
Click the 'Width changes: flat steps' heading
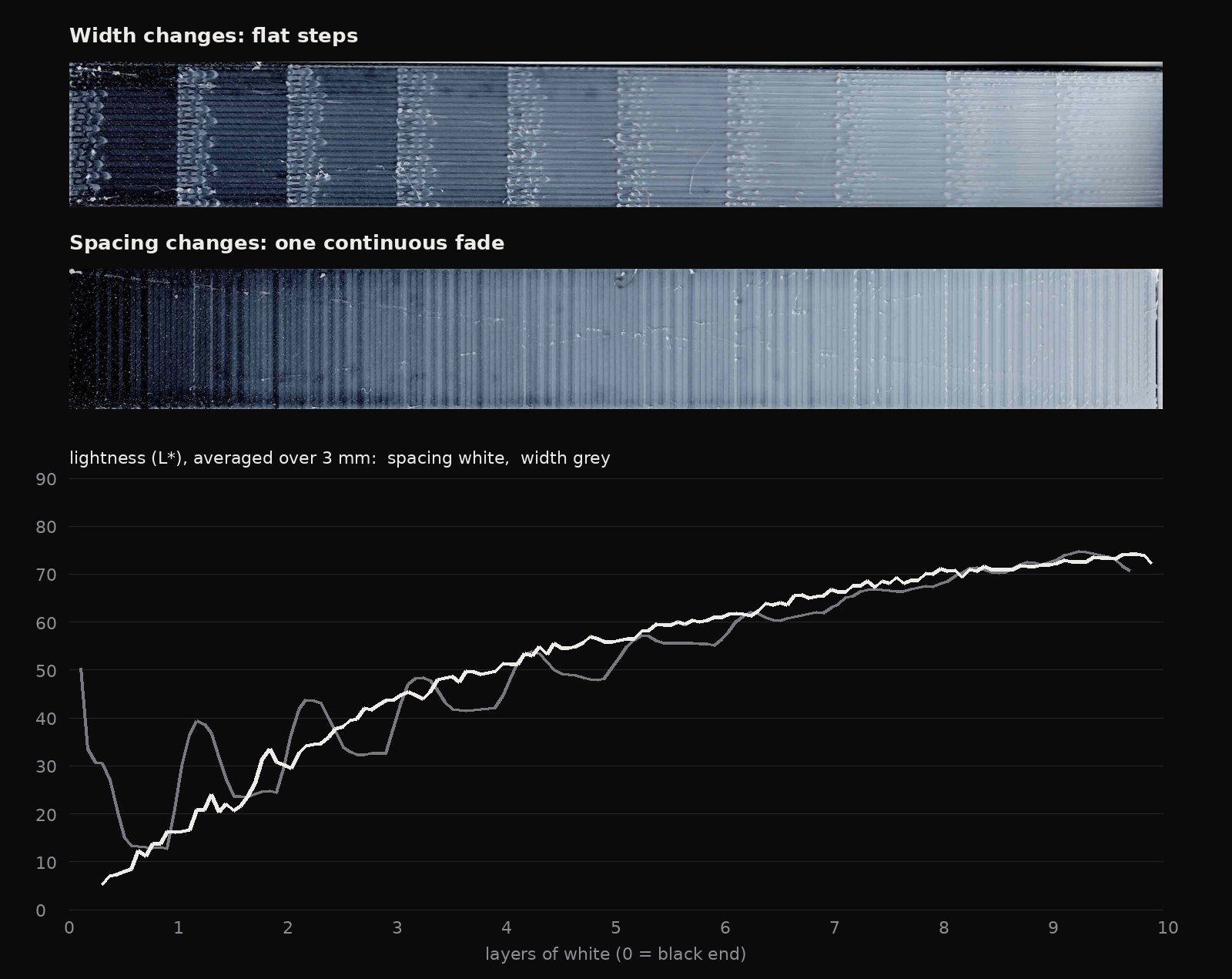(x=213, y=36)
